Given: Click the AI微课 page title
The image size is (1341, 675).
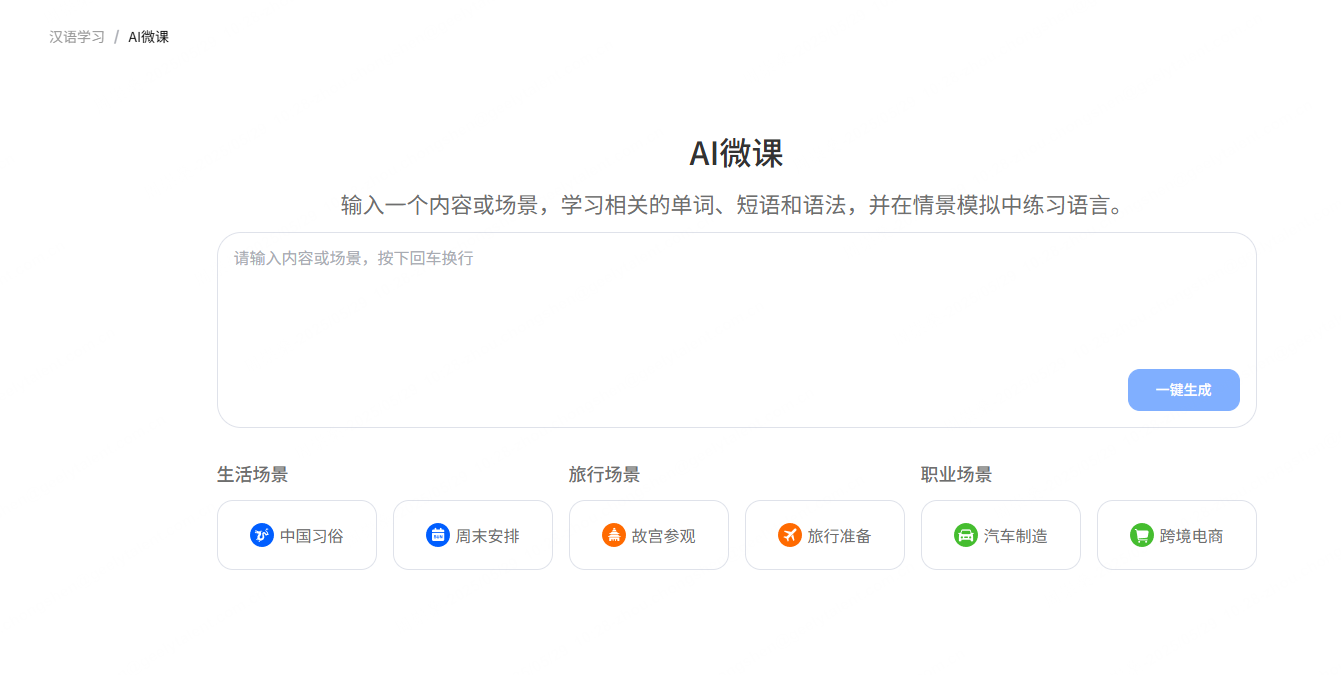Looking at the screenshot, I should (x=736, y=153).
